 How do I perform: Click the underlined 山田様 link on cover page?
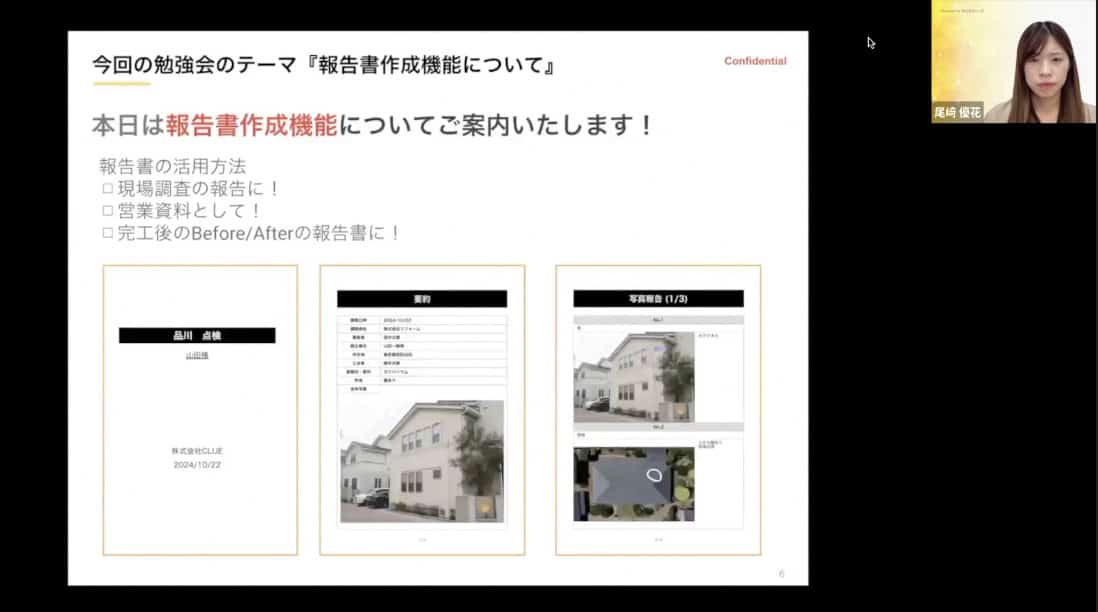point(197,355)
